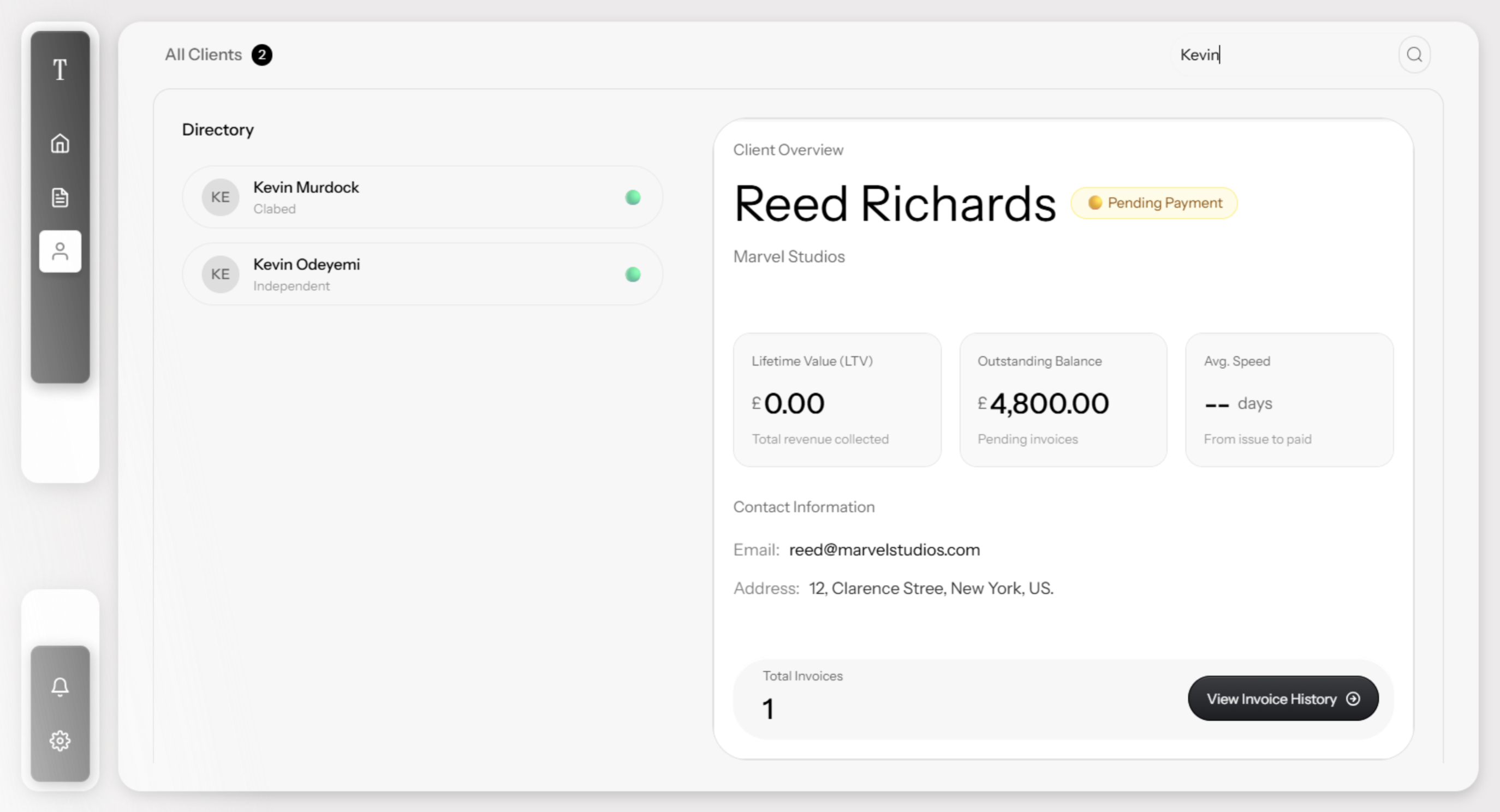The image size is (1500, 812).
Task: Click the Directory heading
Action: [218, 129]
